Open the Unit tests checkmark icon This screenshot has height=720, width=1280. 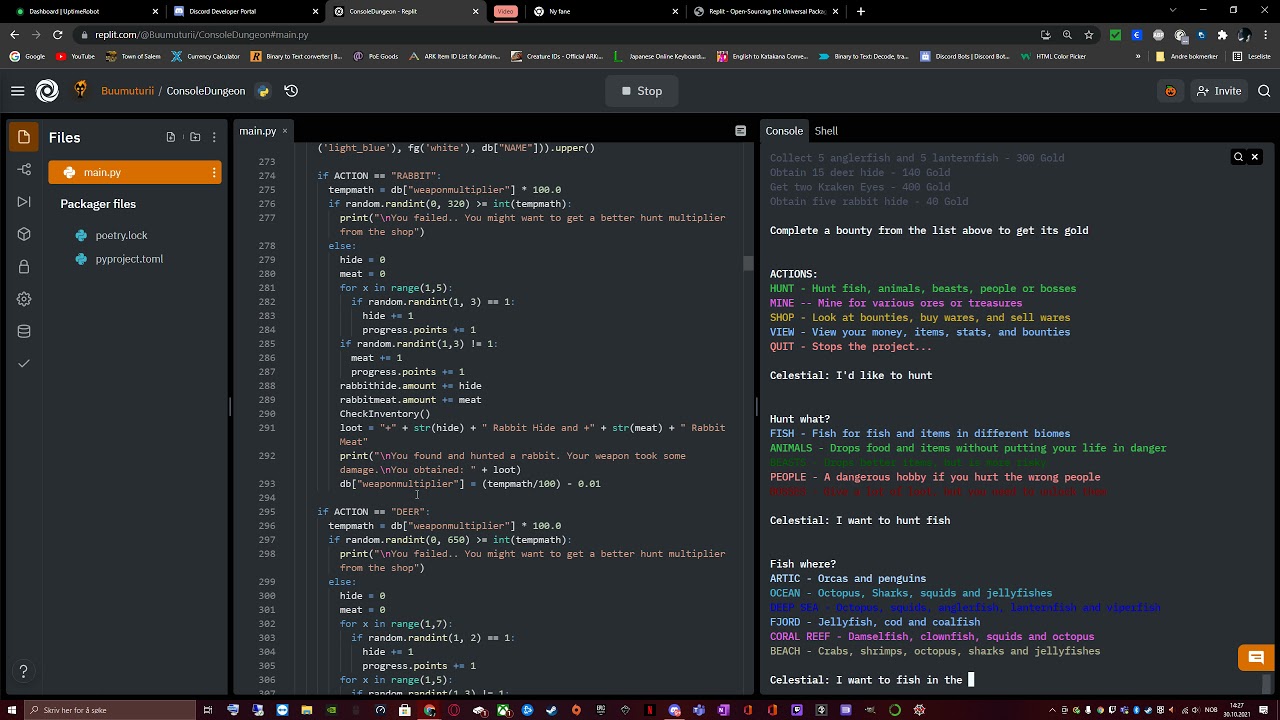24,363
